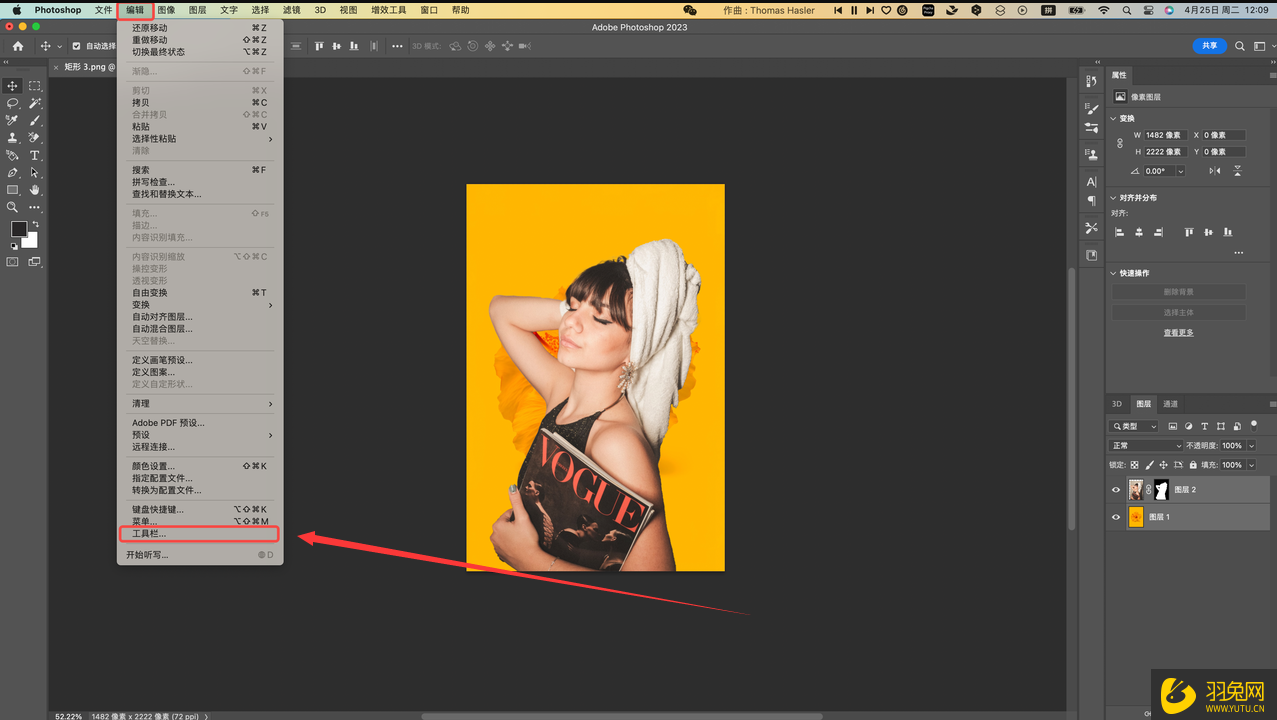Select the Zoom magnifier tool
This screenshot has height=720, width=1277.
(x=13, y=207)
